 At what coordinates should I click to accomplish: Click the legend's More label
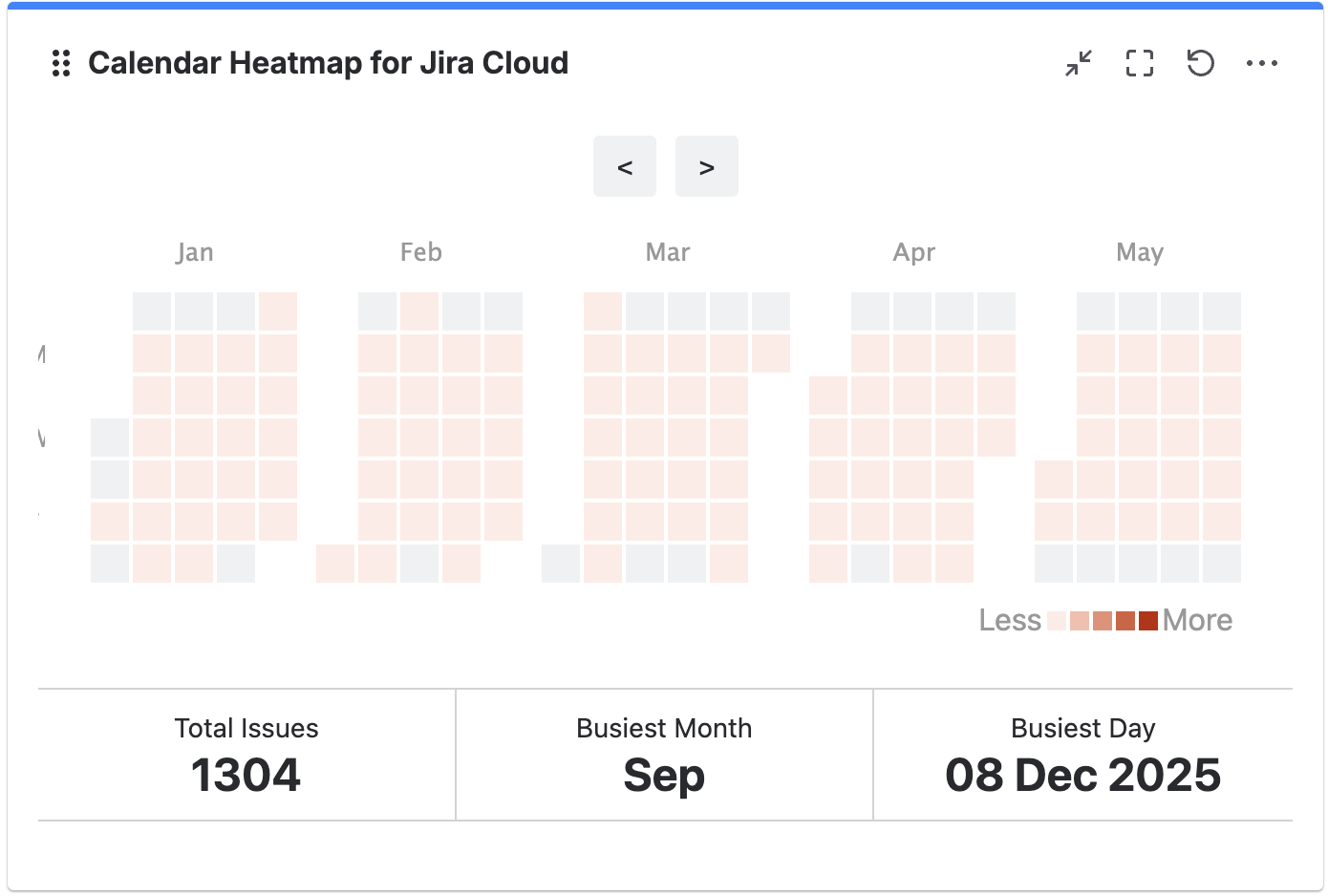[x=1197, y=621]
